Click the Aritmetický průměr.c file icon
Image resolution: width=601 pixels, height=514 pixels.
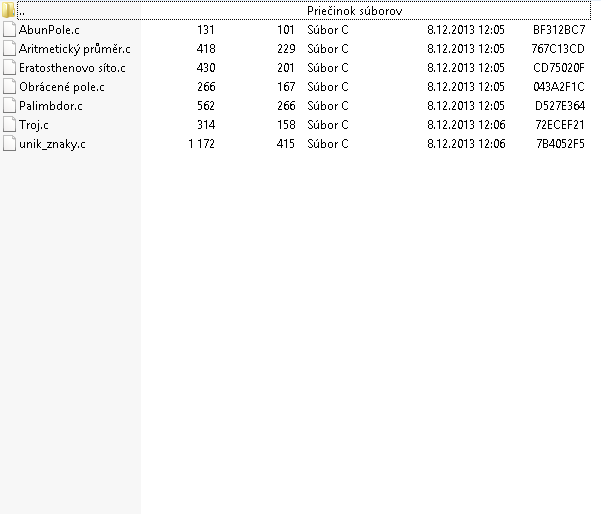(x=9, y=49)
